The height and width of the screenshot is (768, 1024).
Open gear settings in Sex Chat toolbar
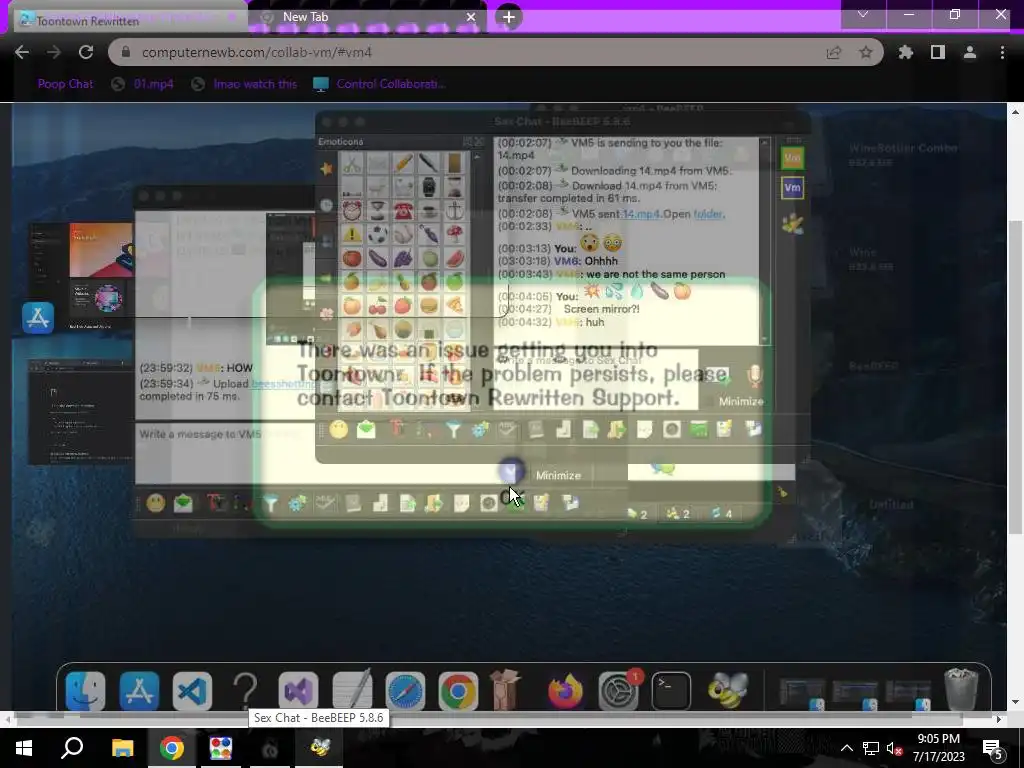480,429
